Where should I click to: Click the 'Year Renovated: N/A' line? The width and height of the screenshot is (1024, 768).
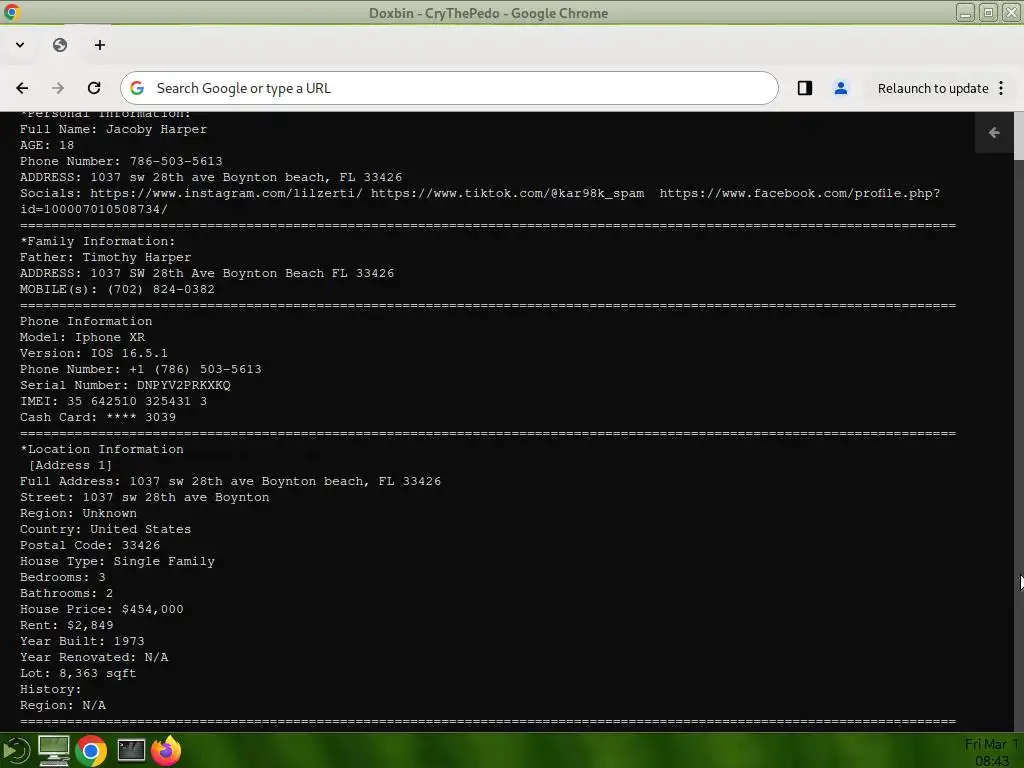pyautogui.click(x=94, y=658)
